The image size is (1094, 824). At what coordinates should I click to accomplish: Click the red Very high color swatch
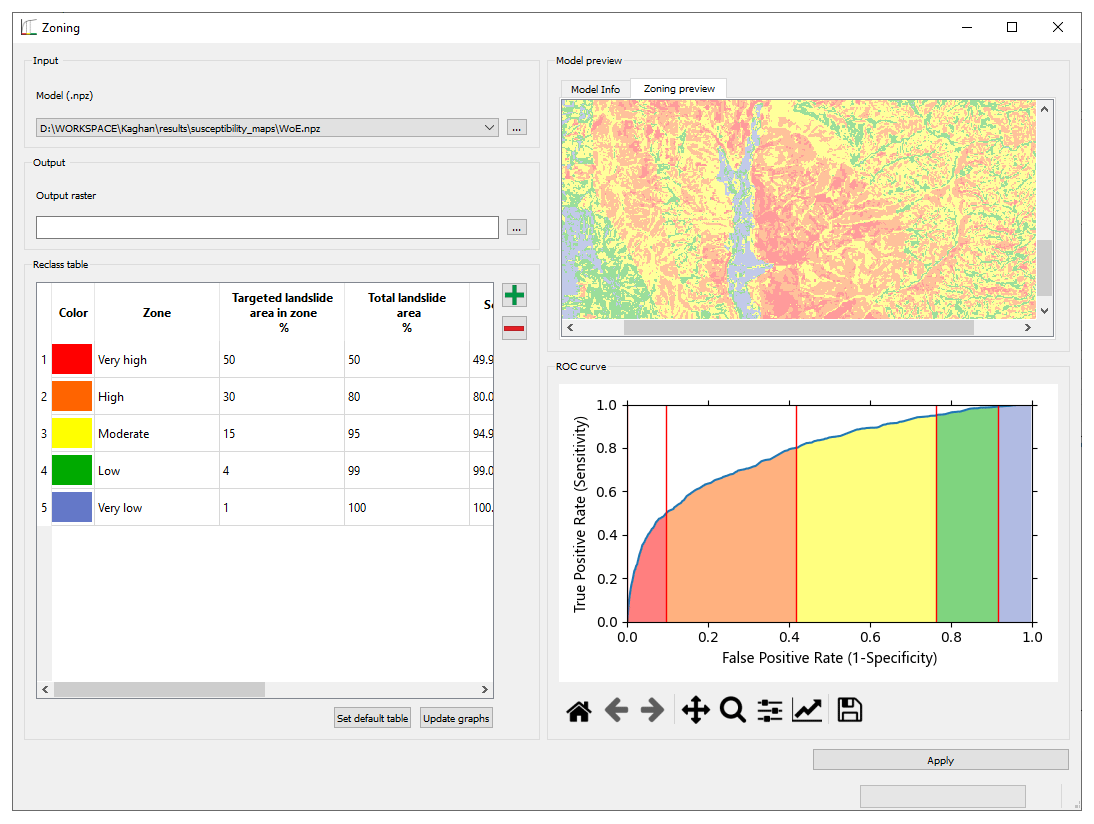coord(72,360)
